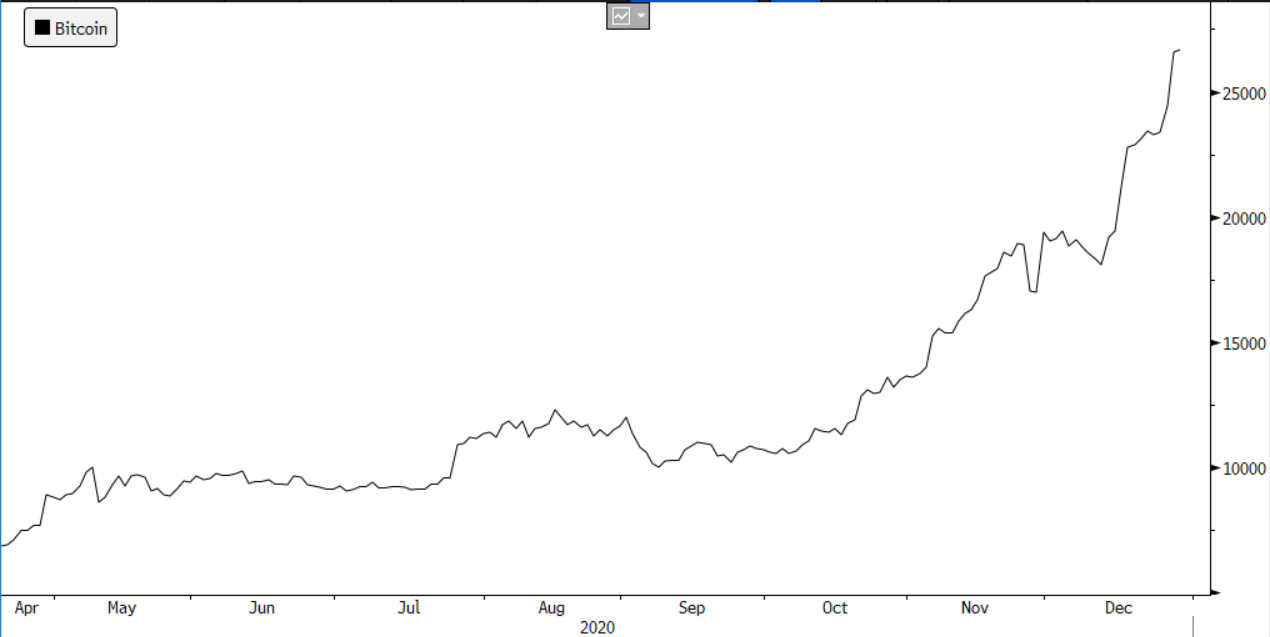Click the 20000 y-axis label
Viewport: 1270px width, 637px height.
1238,218
